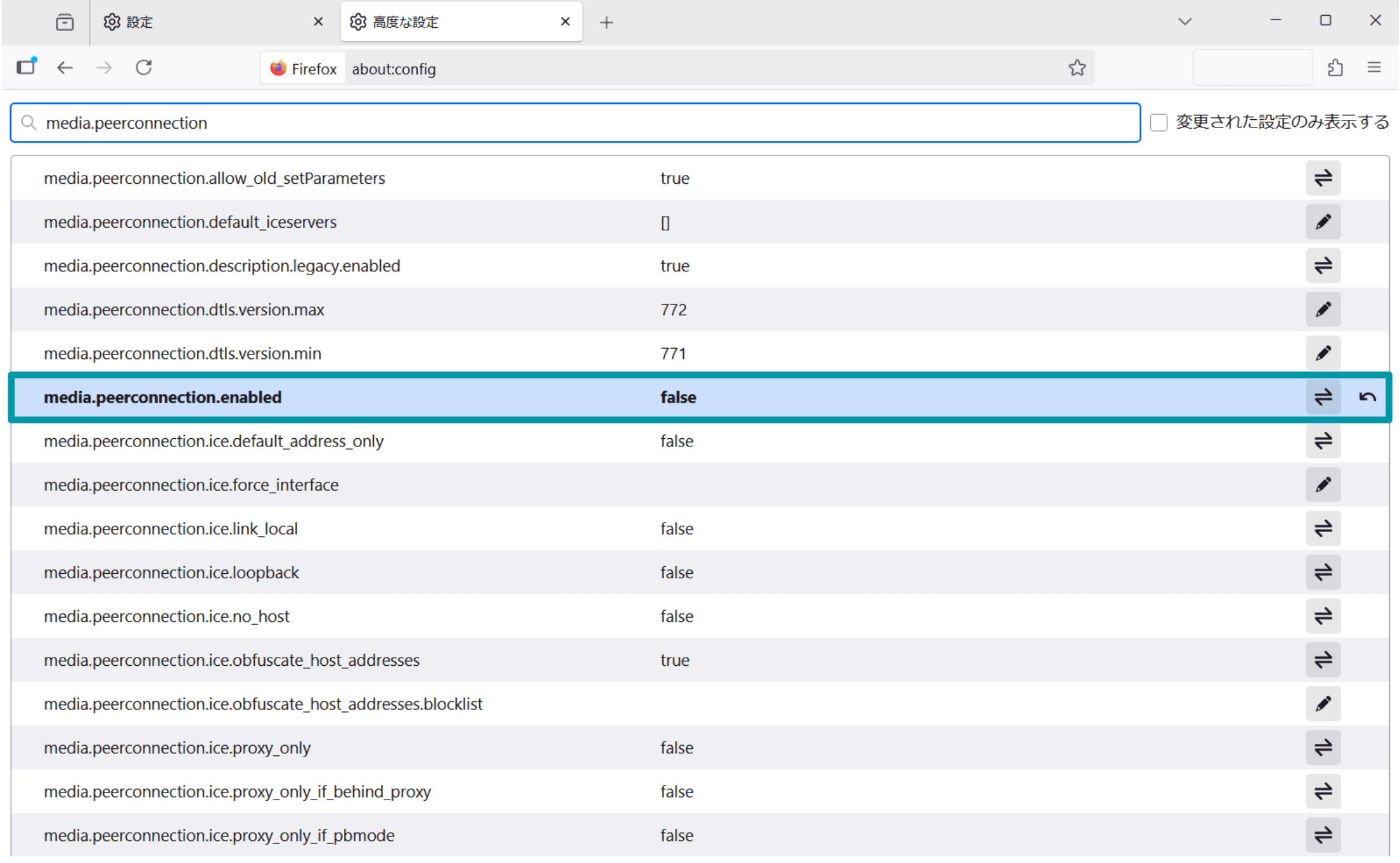This screenshot has height=863, width=1400.
Task: Click the media.peerconnection search field
Action: click(x=570, y=123)
